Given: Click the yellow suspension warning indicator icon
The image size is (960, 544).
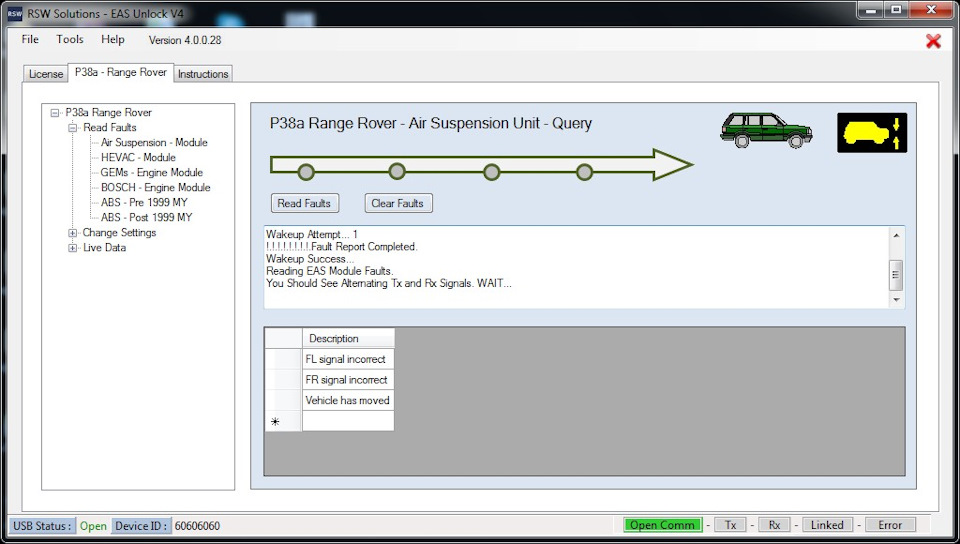Looking at the screenshot, I should [x=872, y=133].
